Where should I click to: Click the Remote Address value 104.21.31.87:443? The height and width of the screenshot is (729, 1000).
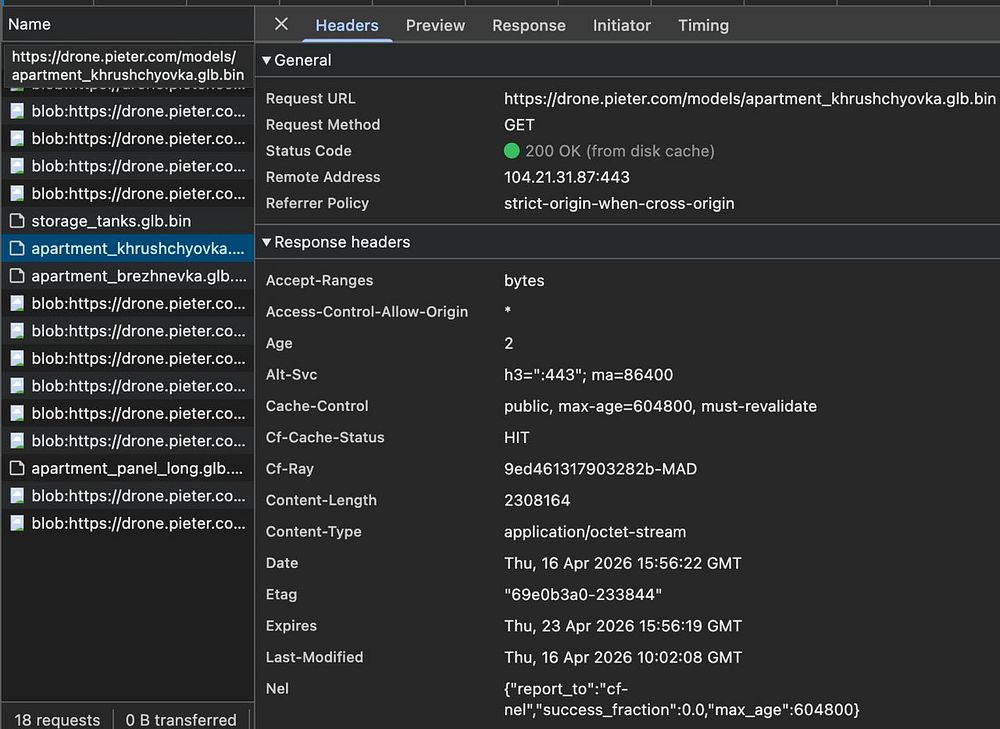pyautogui.click(x=566, y=177)
